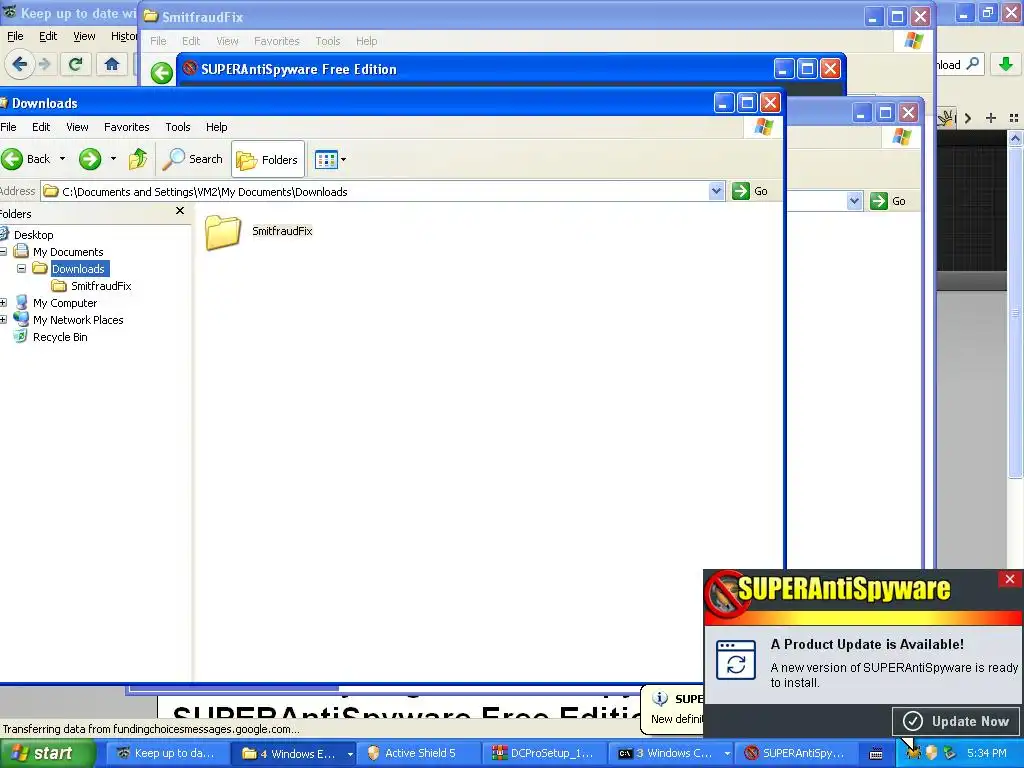Open the Help menu in Downloads window

coord(217,127)
